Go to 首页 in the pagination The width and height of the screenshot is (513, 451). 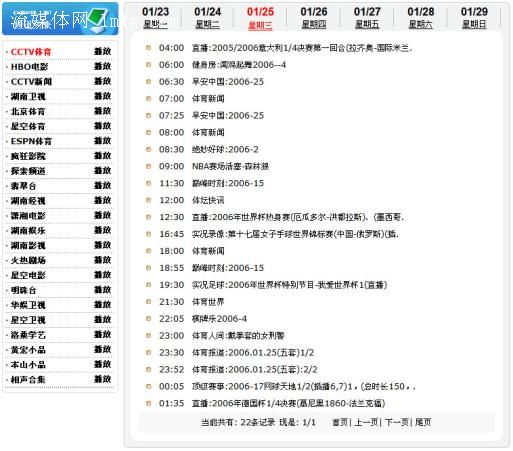pos(340,422)
